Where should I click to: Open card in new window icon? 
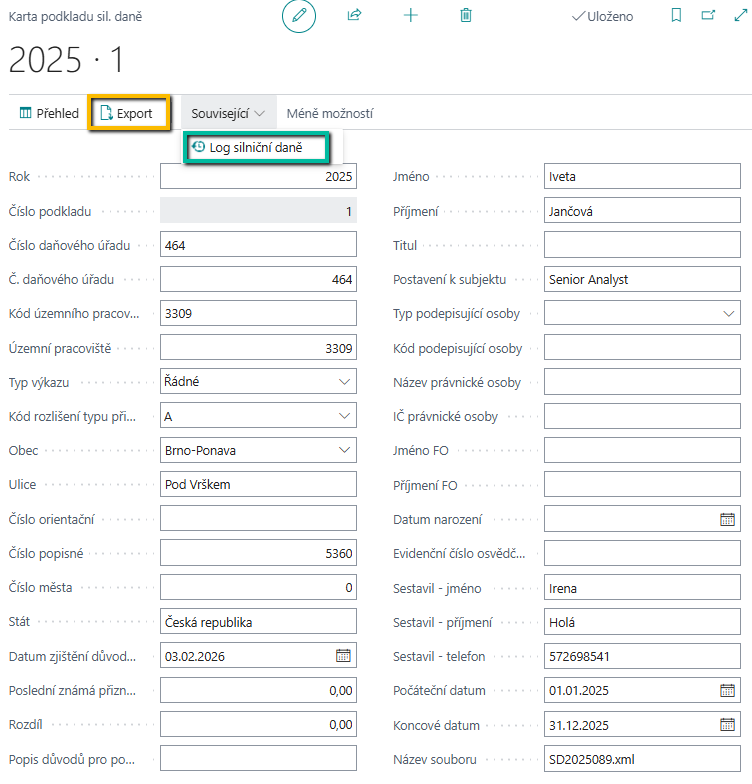[709, 16]
